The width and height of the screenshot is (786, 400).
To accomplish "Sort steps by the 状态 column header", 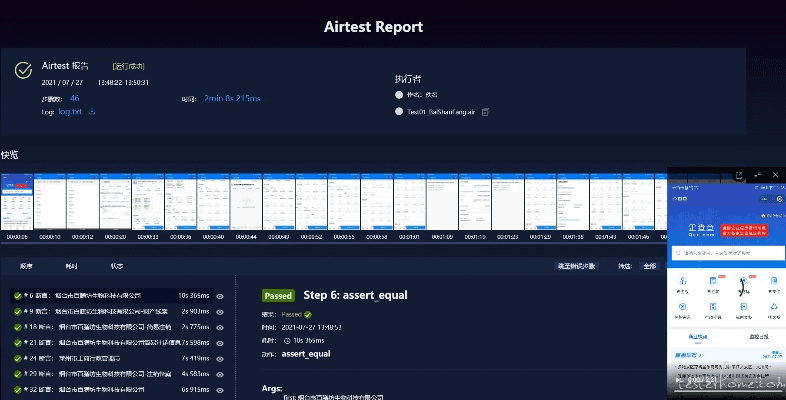I will [x=116, y=267].
